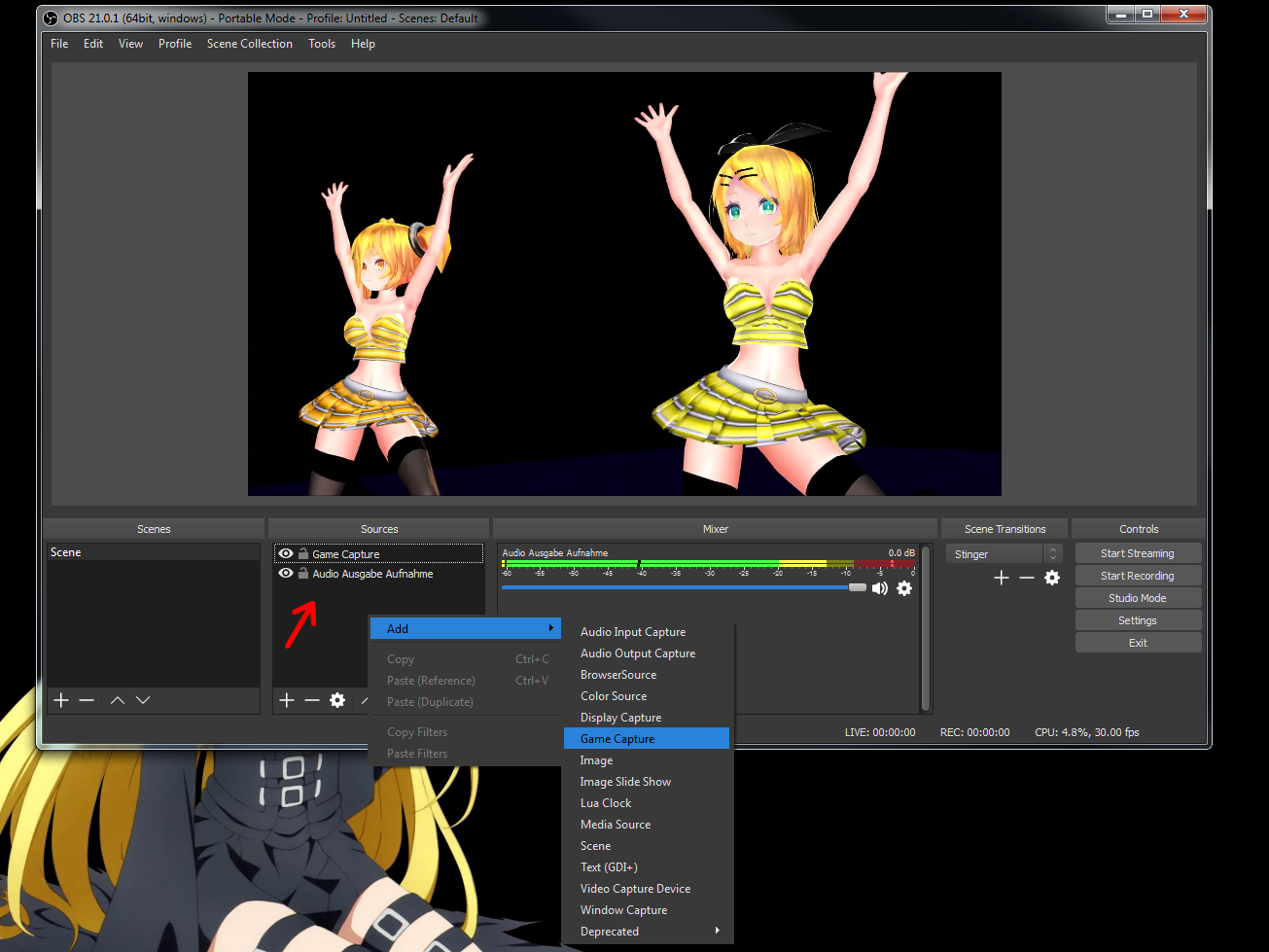Viewport: 1269px width, 952px height.
Task: Click the preview canvas showing the dancers
Action: [624, 284]
